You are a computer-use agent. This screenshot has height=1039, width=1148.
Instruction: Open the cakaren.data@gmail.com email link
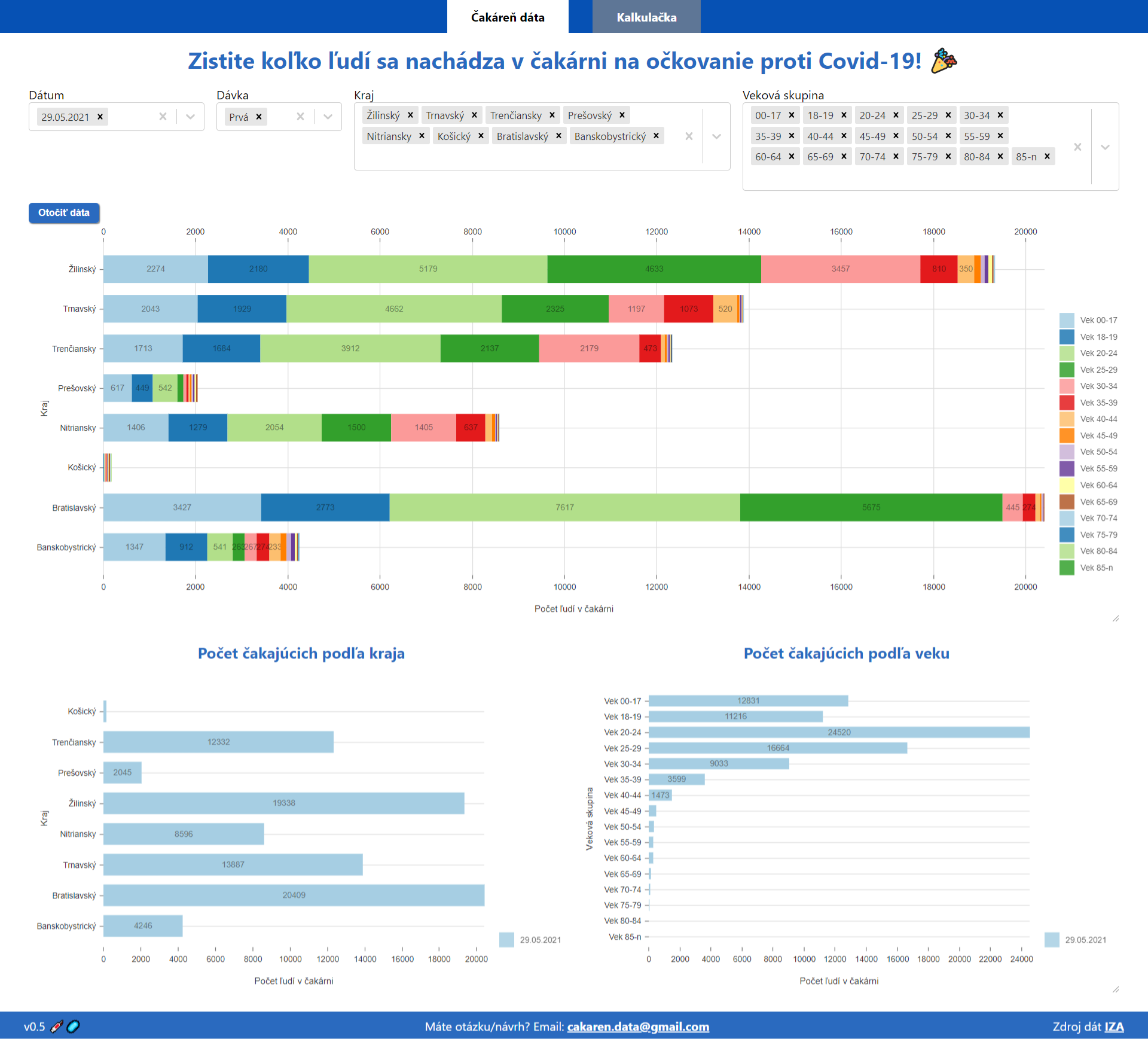point(638,1026)
